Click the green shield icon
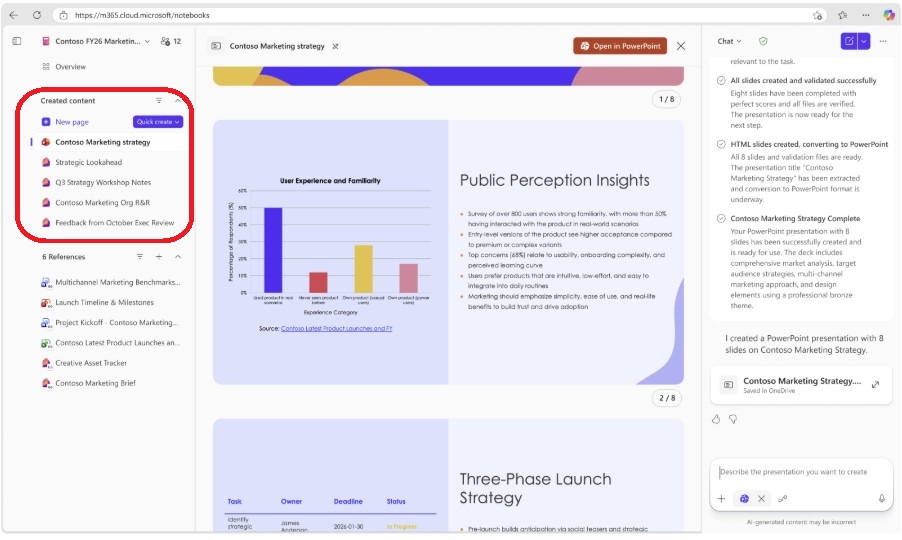Image resolution: width=902 pixels, height=540 pixels. 763,41
